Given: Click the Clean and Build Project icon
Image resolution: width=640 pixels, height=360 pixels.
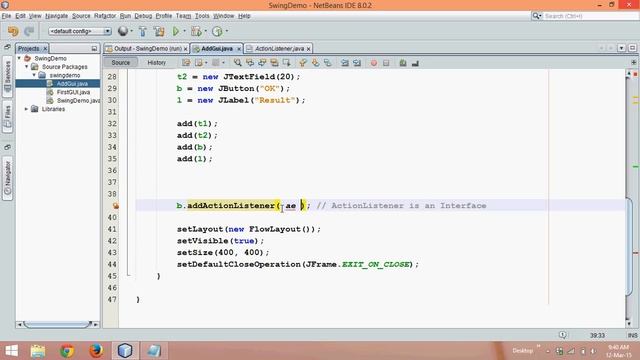Looking at the screenshot, I should click(x=159, y=31).
